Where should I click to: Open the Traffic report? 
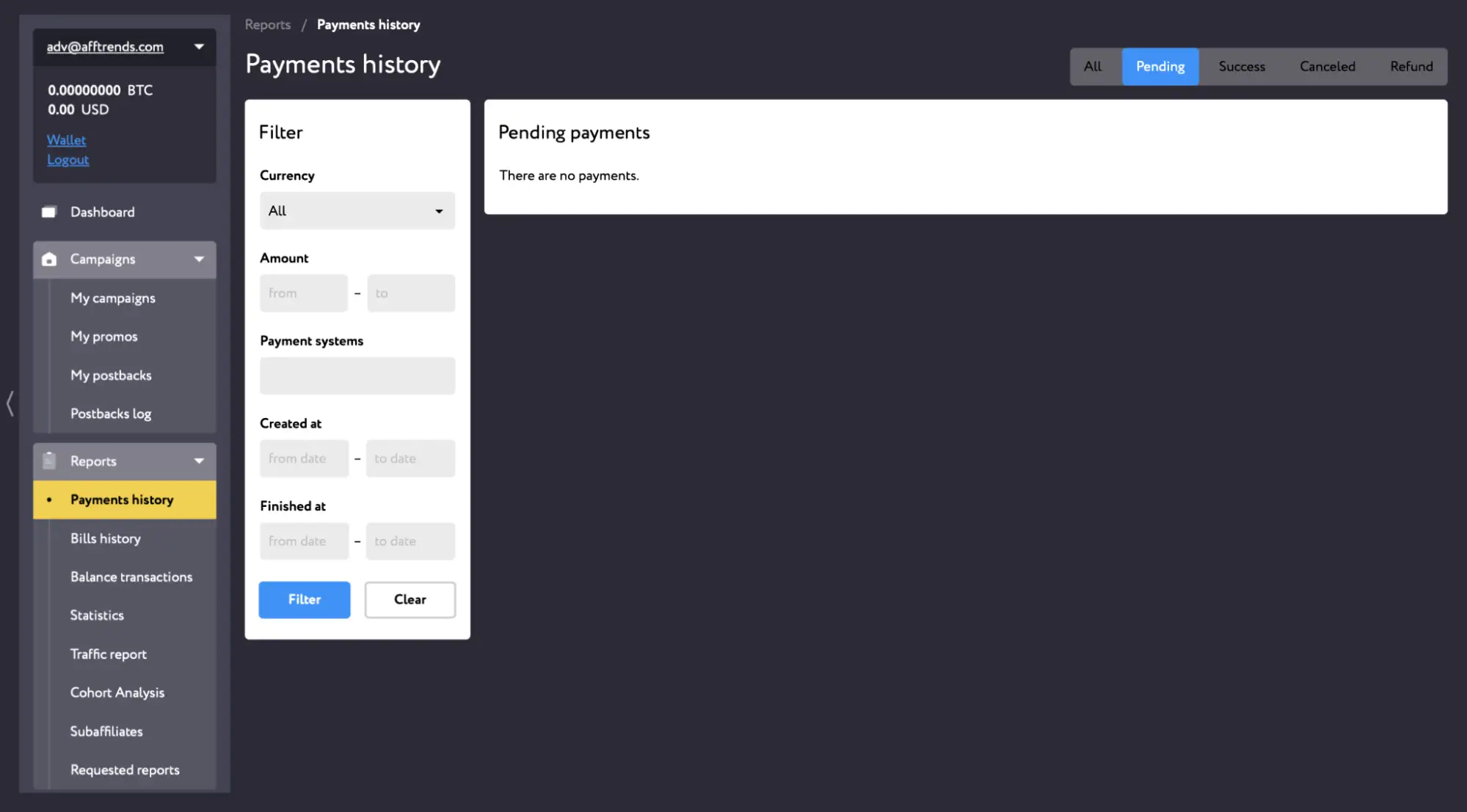[109, 654]
